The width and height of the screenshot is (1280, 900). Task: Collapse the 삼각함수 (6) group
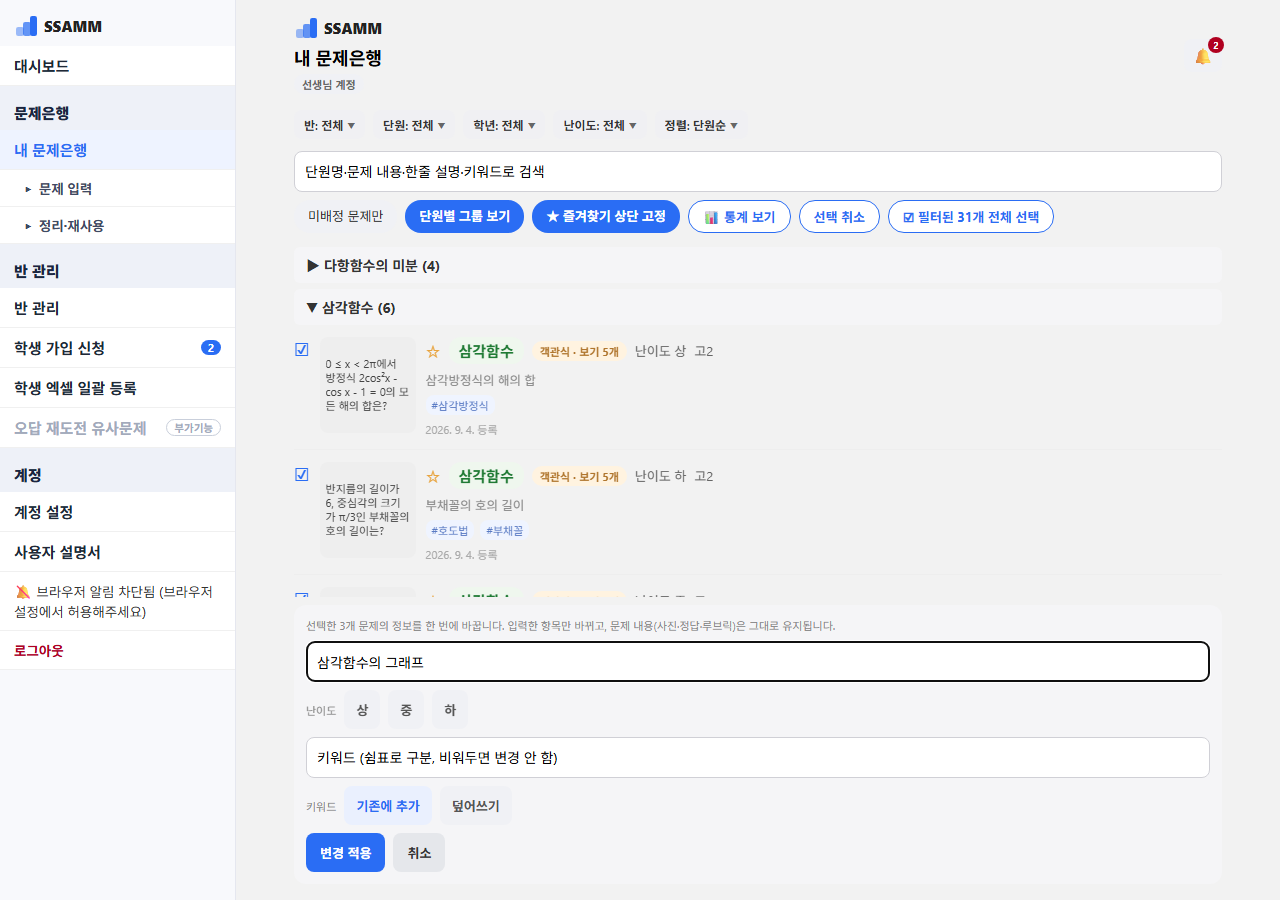(758, 308)
